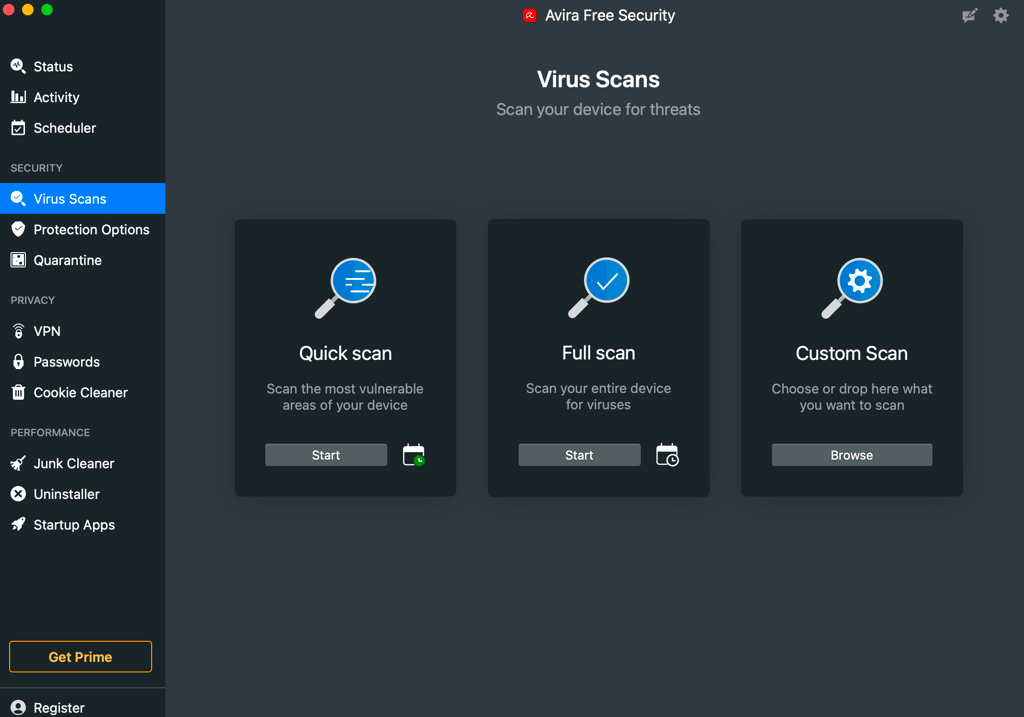Click the PERFORMANCE section header
Screen dimensions: 1024x717
tap(50, 433)
